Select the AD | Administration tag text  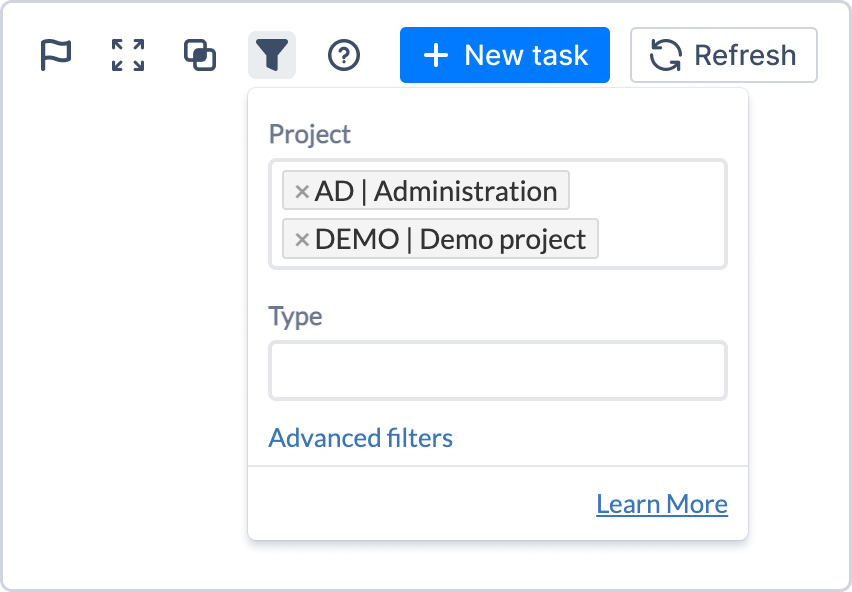(x=436, y=191)
